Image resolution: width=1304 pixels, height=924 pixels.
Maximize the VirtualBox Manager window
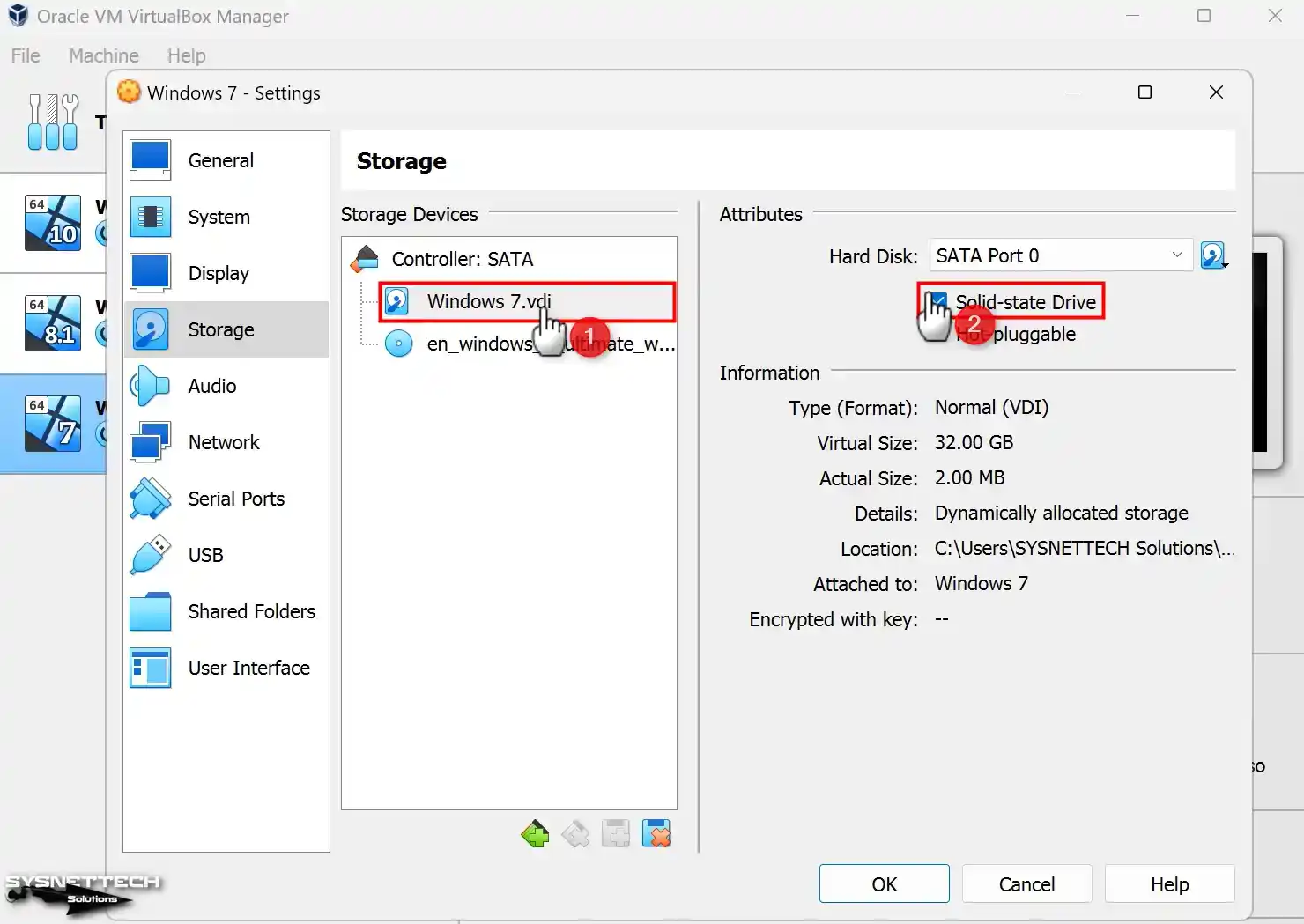click(x=1204, y=16)
